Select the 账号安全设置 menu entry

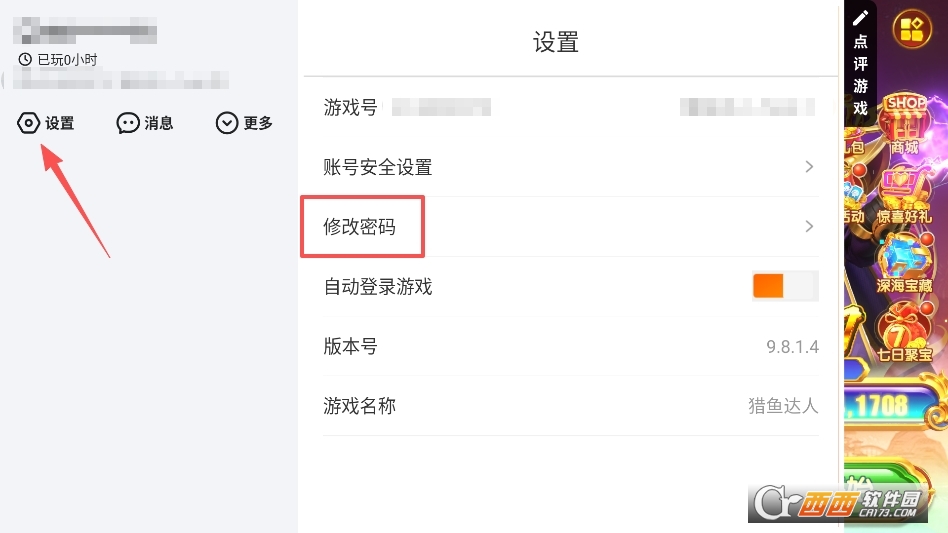click(x=377, y=167)
